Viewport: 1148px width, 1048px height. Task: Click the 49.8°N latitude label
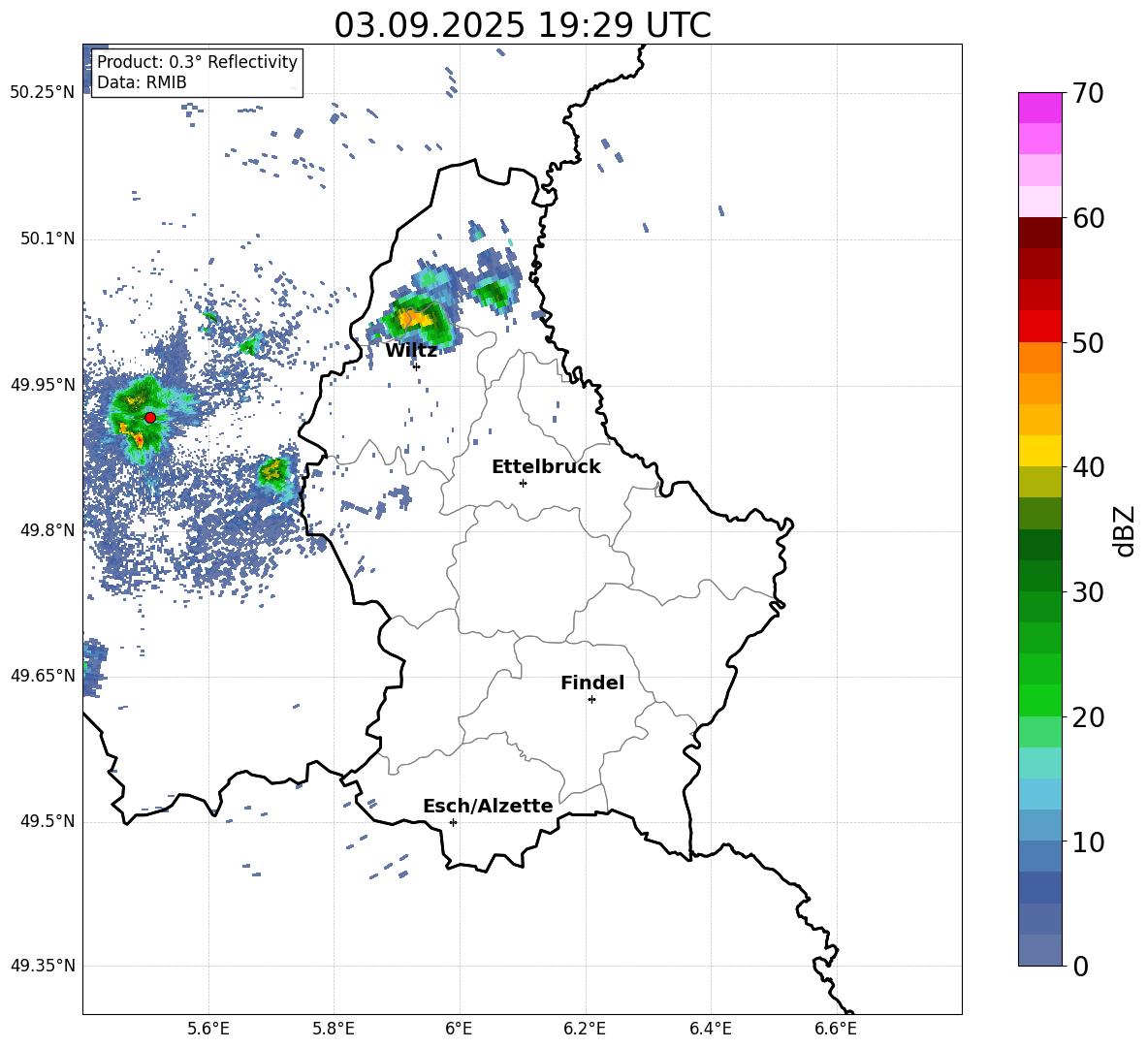point(48,530)
